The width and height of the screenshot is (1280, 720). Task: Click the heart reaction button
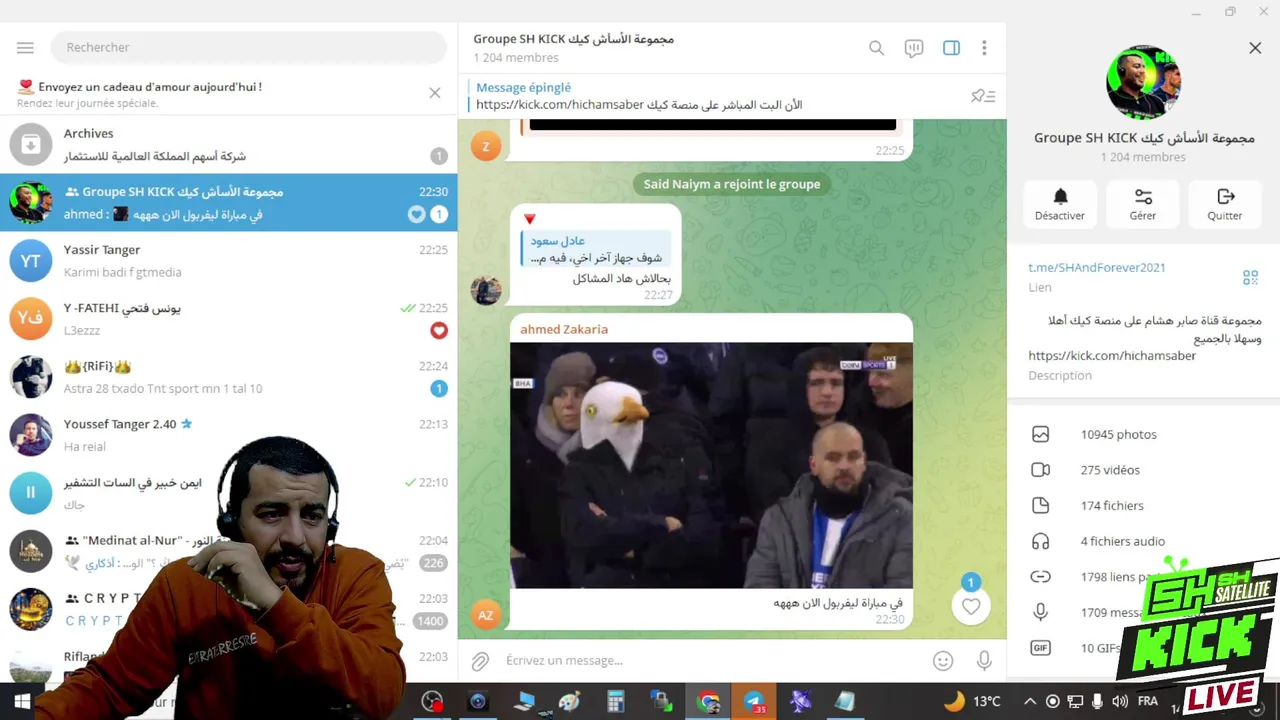tap(971, 606)
